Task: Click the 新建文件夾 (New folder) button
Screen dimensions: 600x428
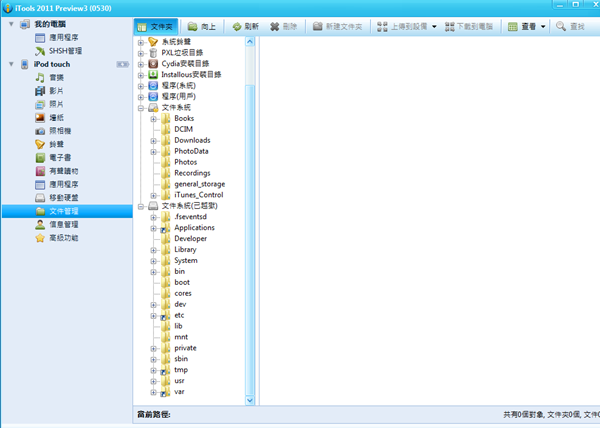Action: pyautogui.click(x=337, y=26)
